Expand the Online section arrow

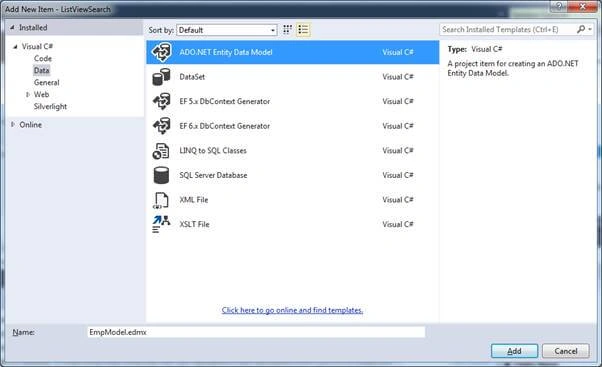coord(13,124)
